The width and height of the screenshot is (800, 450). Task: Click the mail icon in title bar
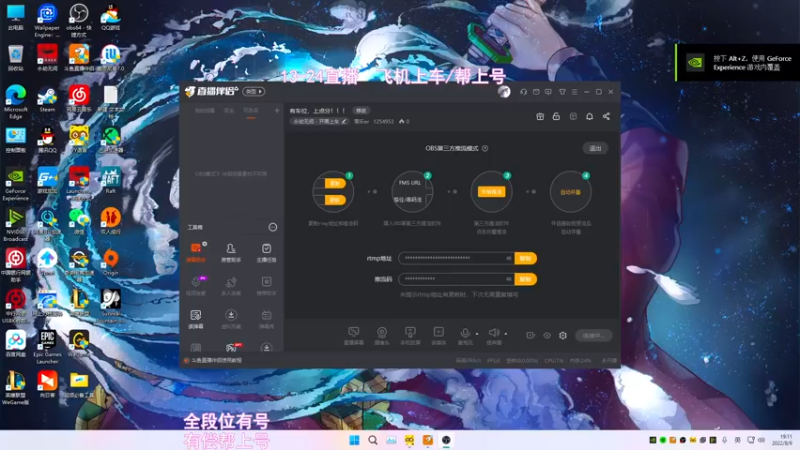coord(536,92)
